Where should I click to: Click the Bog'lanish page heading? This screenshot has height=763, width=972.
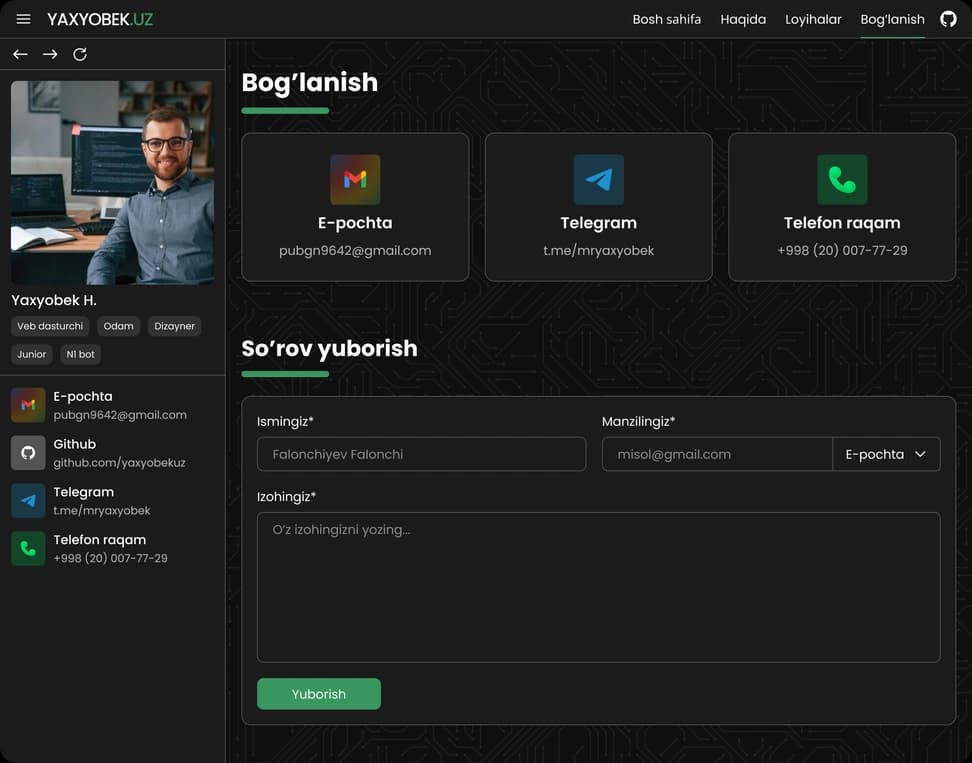point(309,83)
